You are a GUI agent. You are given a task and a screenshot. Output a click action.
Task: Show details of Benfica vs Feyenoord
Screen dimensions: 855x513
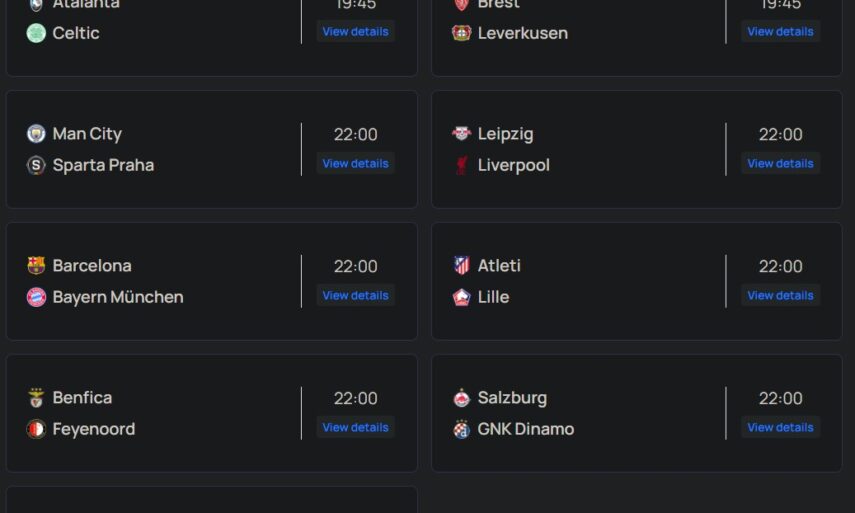click(x=355, y=427)
